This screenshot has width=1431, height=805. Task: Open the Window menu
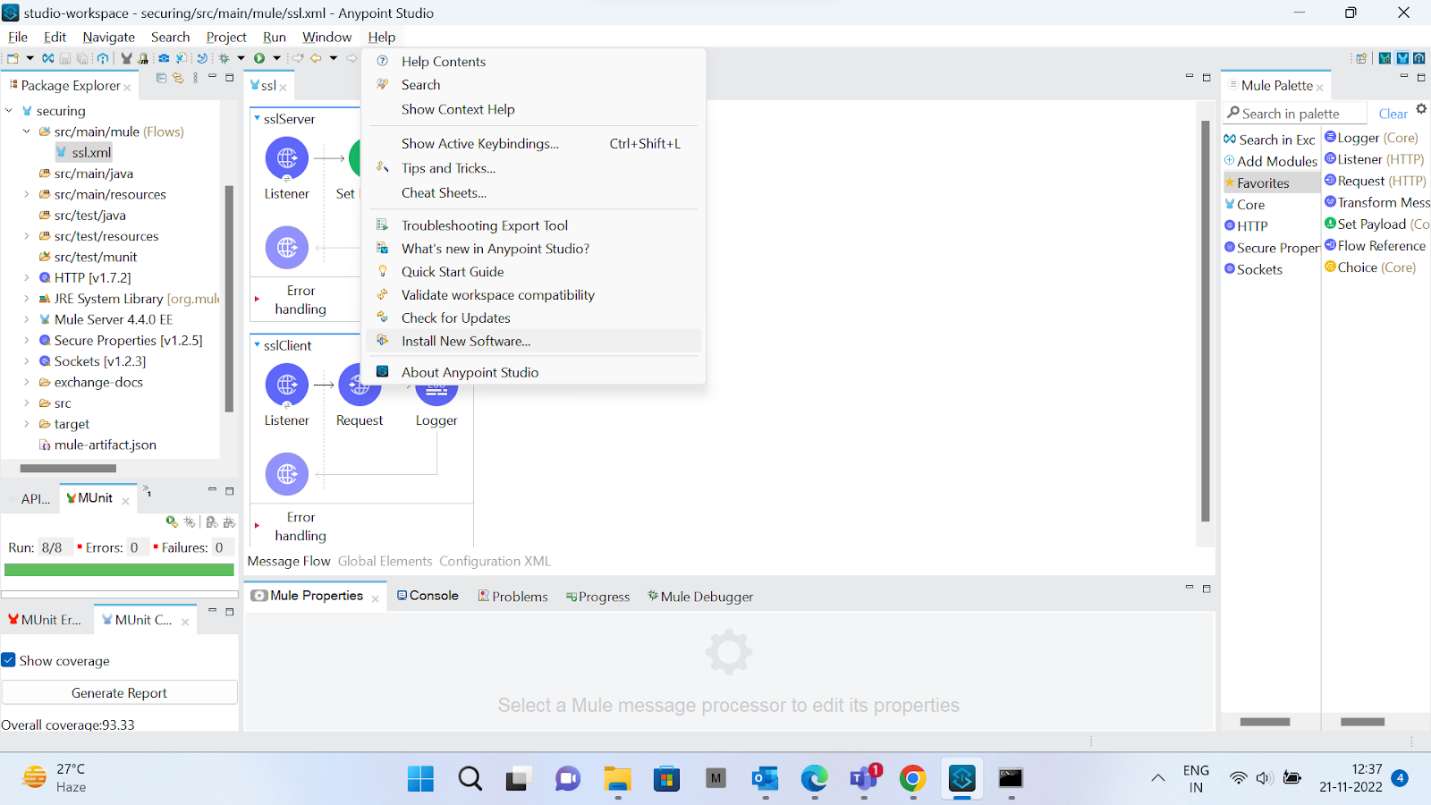(x=326, y=37)
